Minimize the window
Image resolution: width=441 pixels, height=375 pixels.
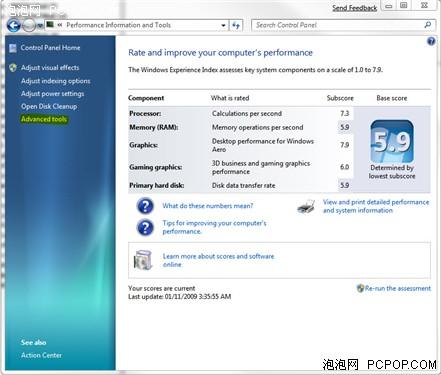point(389,6)
